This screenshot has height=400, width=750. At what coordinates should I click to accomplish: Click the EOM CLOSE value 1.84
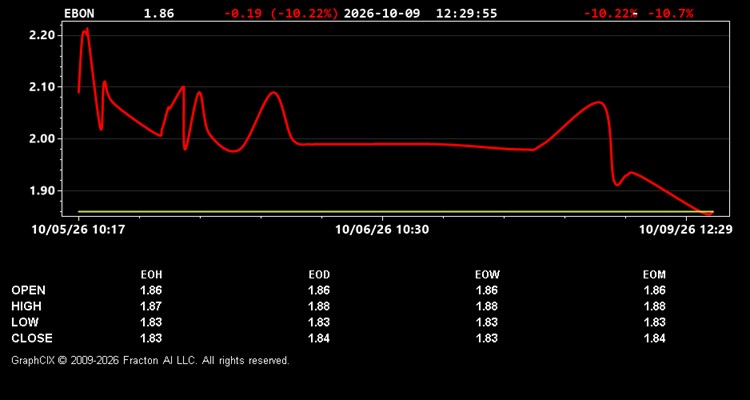(654, 338)
